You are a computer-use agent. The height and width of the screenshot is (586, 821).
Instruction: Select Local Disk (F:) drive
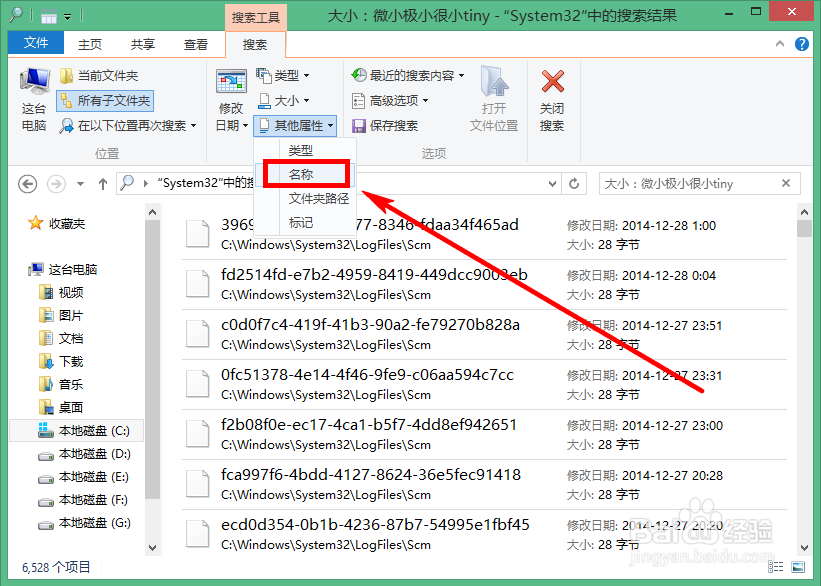pos(84,500)
